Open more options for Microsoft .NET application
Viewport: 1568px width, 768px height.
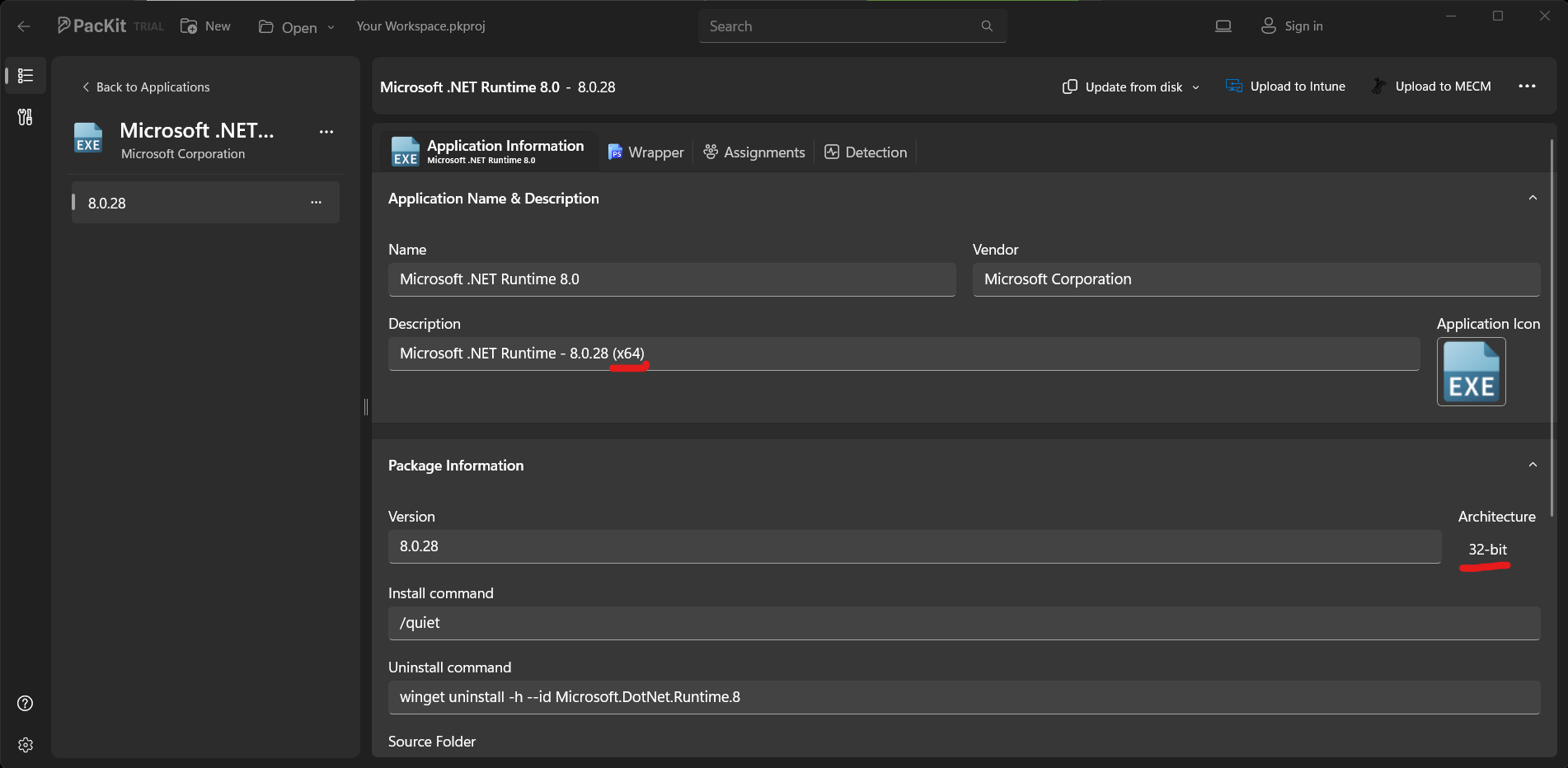tap(326, 132)
